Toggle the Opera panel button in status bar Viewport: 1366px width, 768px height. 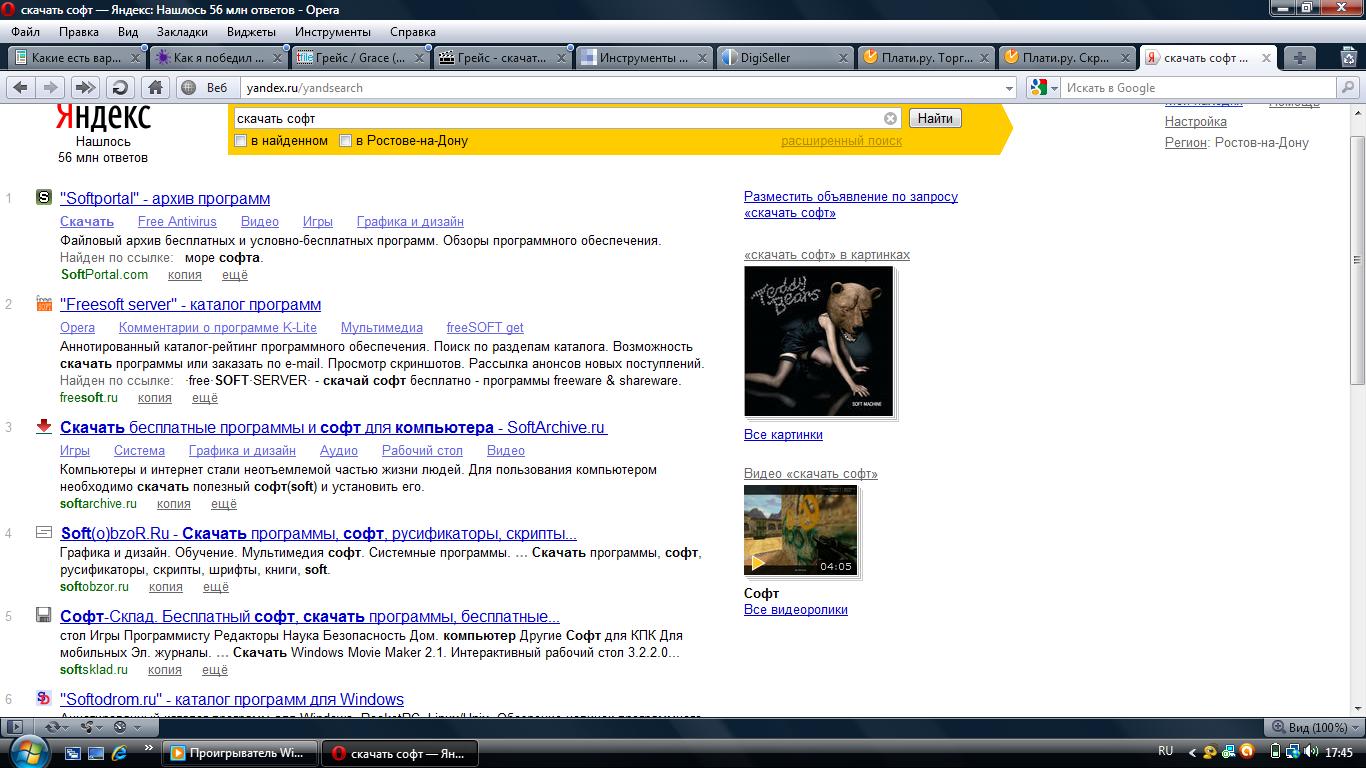pos(14,727)
